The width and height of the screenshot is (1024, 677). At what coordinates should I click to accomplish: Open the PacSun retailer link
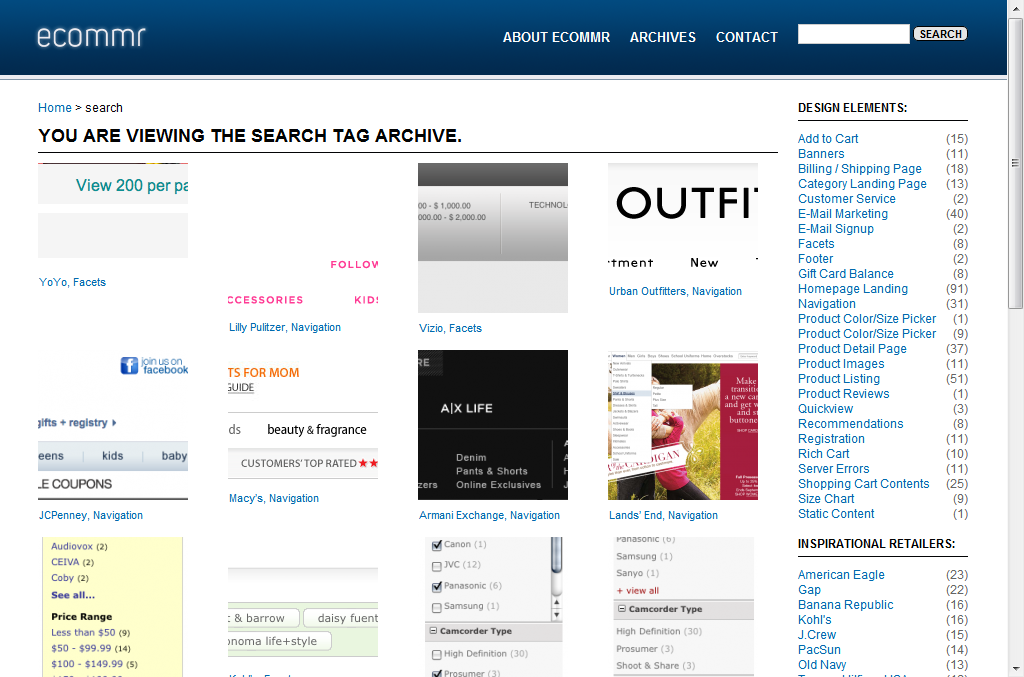(819, 650)
